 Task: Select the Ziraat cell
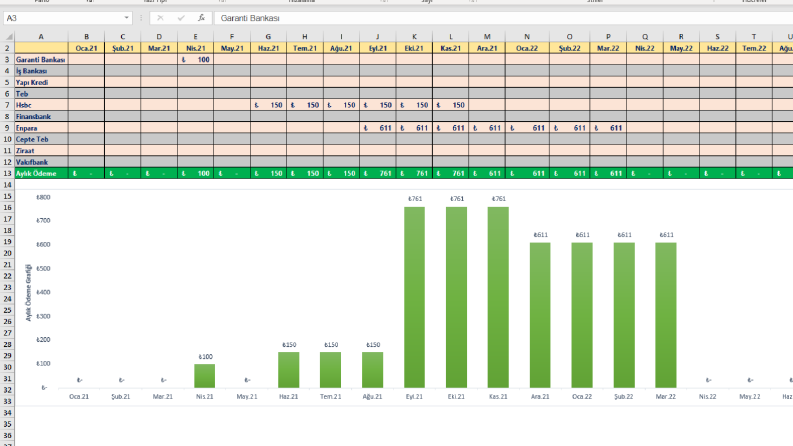pyautogui.click(x=41, y=151)
